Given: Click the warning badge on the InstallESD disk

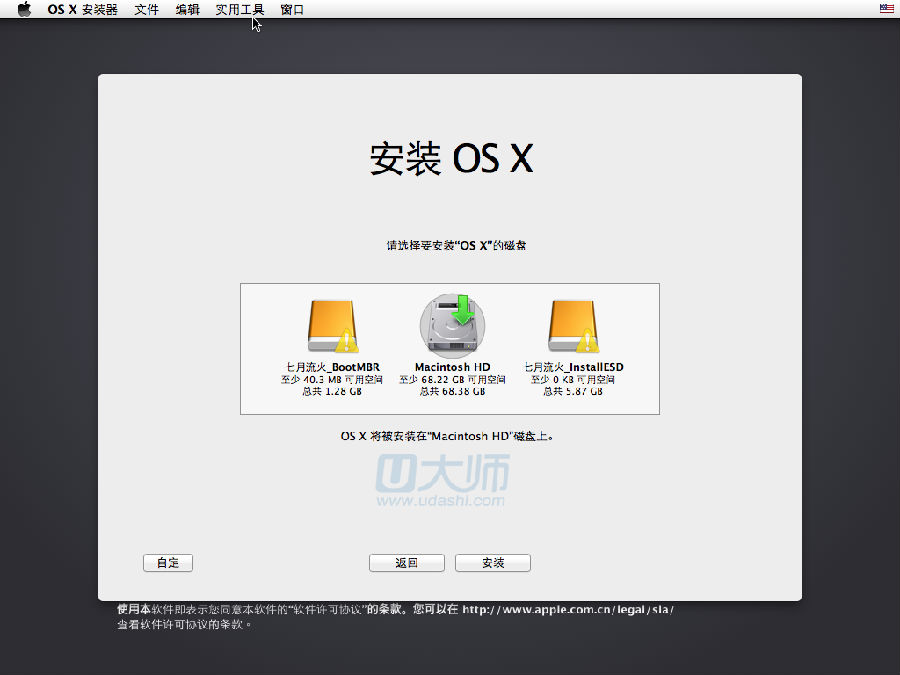Looking at the screenshot, I should click(587, 342).
